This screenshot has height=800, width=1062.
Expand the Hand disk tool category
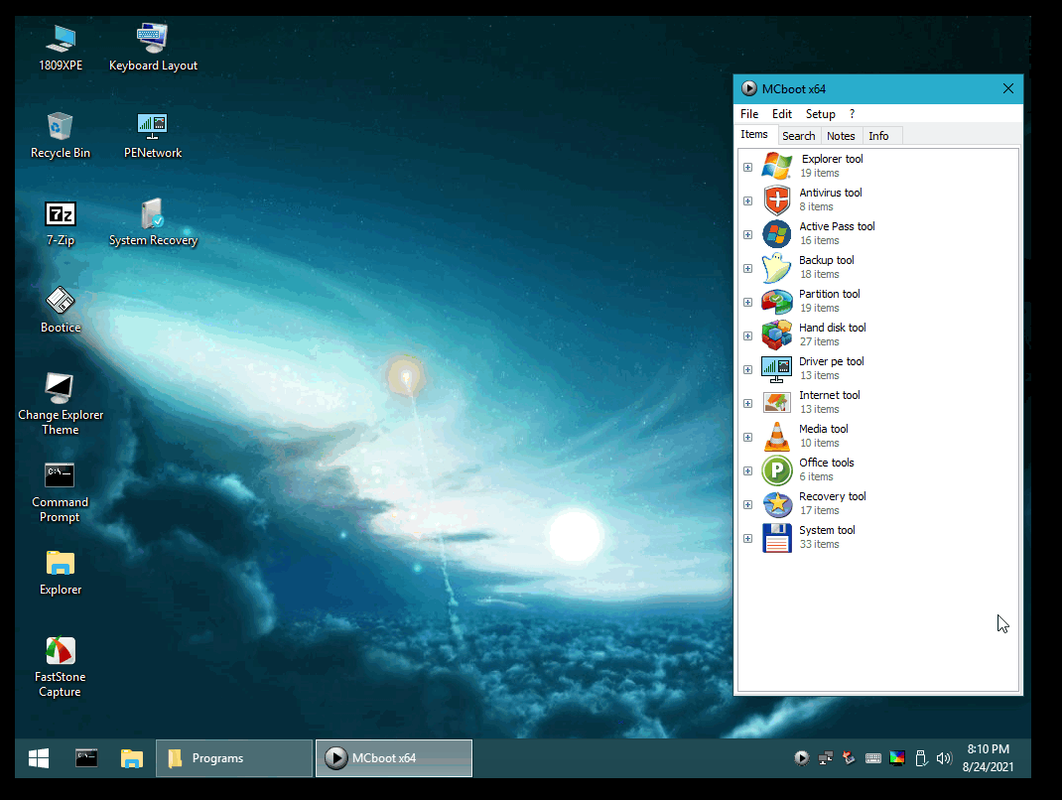pyautogui.click(x=748, y=336)
